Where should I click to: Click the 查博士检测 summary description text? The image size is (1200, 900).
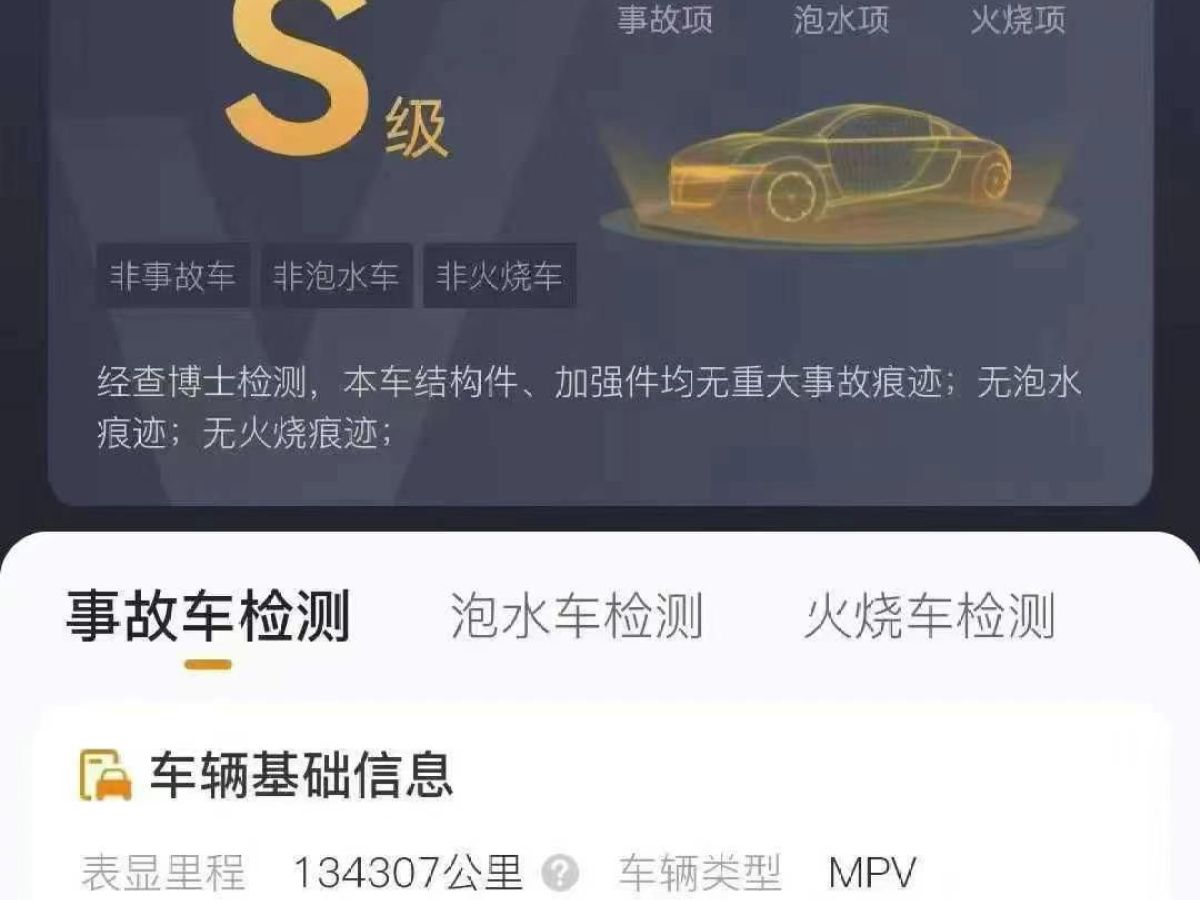(590, 408)
